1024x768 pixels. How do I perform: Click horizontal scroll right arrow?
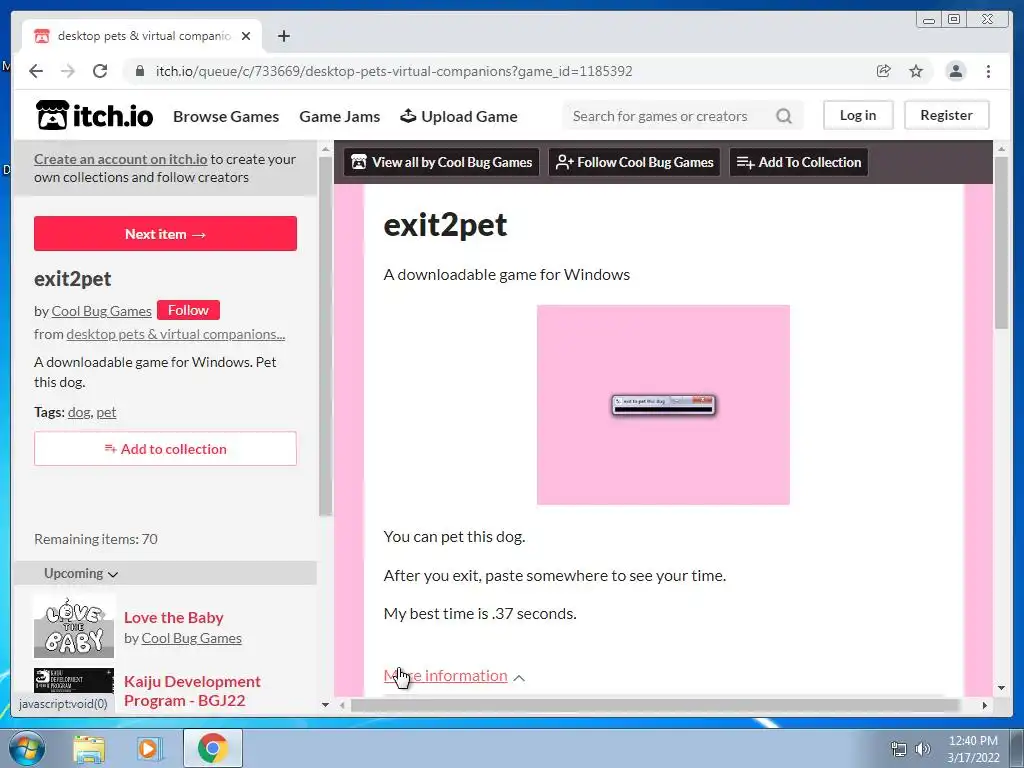[984, 705]
